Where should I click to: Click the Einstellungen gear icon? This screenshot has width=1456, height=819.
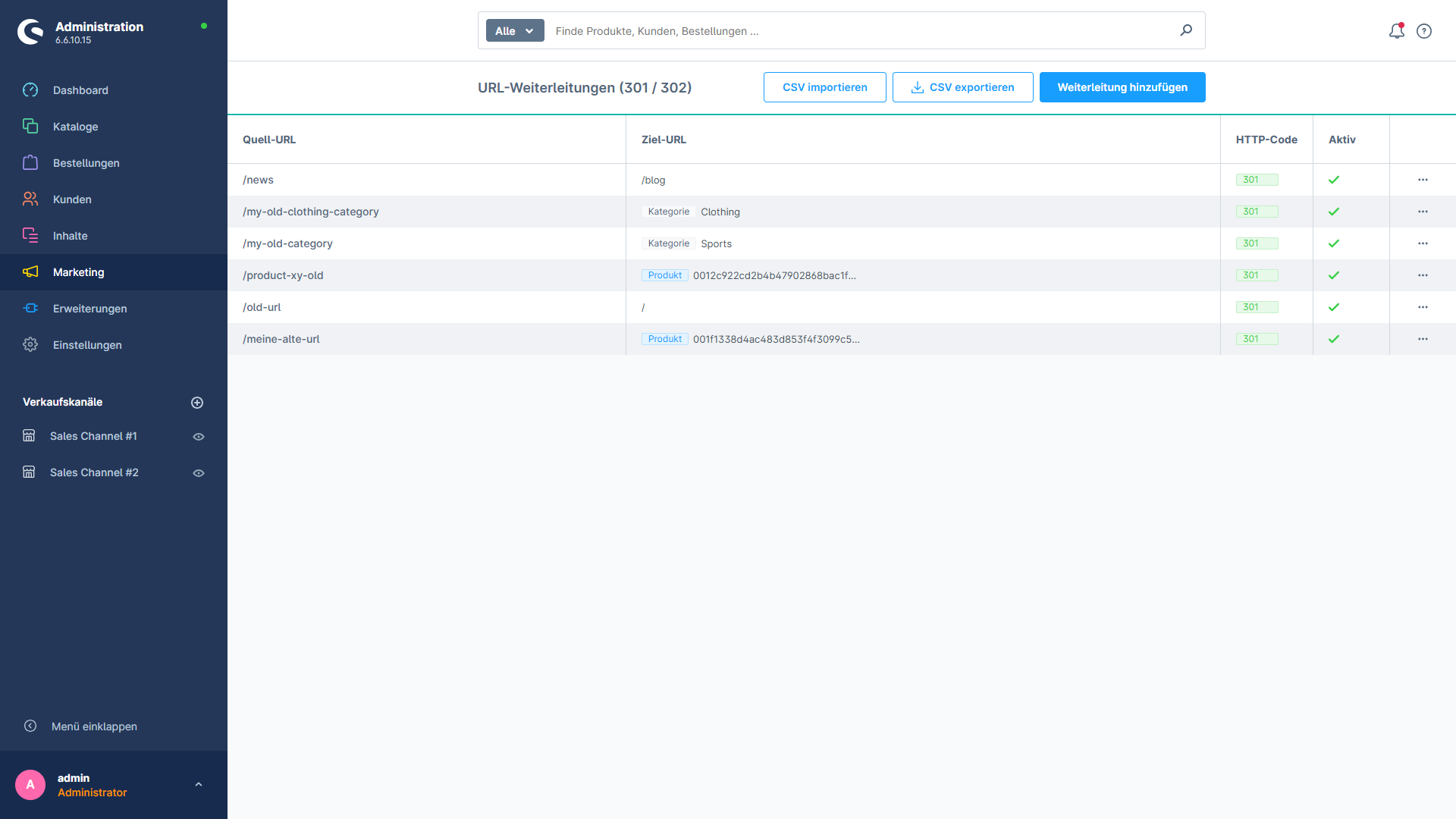click(30, 345)
